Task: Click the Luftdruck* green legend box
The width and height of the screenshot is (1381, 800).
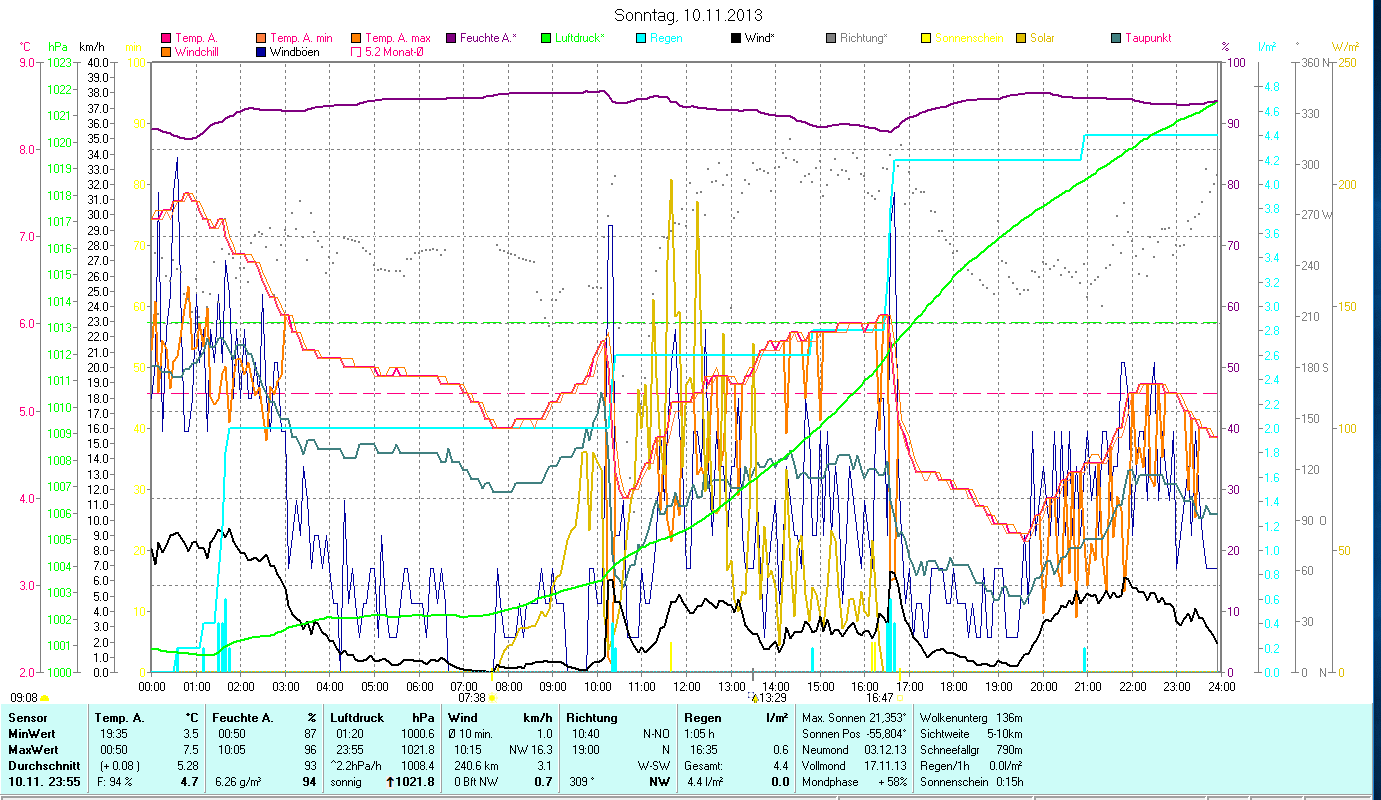Action: pyautogui.click(x=546, y=38)
